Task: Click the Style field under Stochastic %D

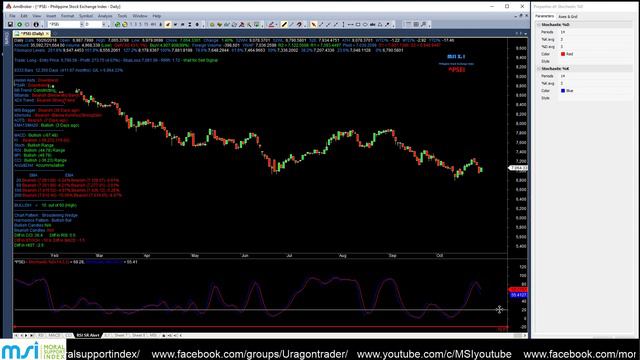Action: pyautogui.click(x=596, y=61)
